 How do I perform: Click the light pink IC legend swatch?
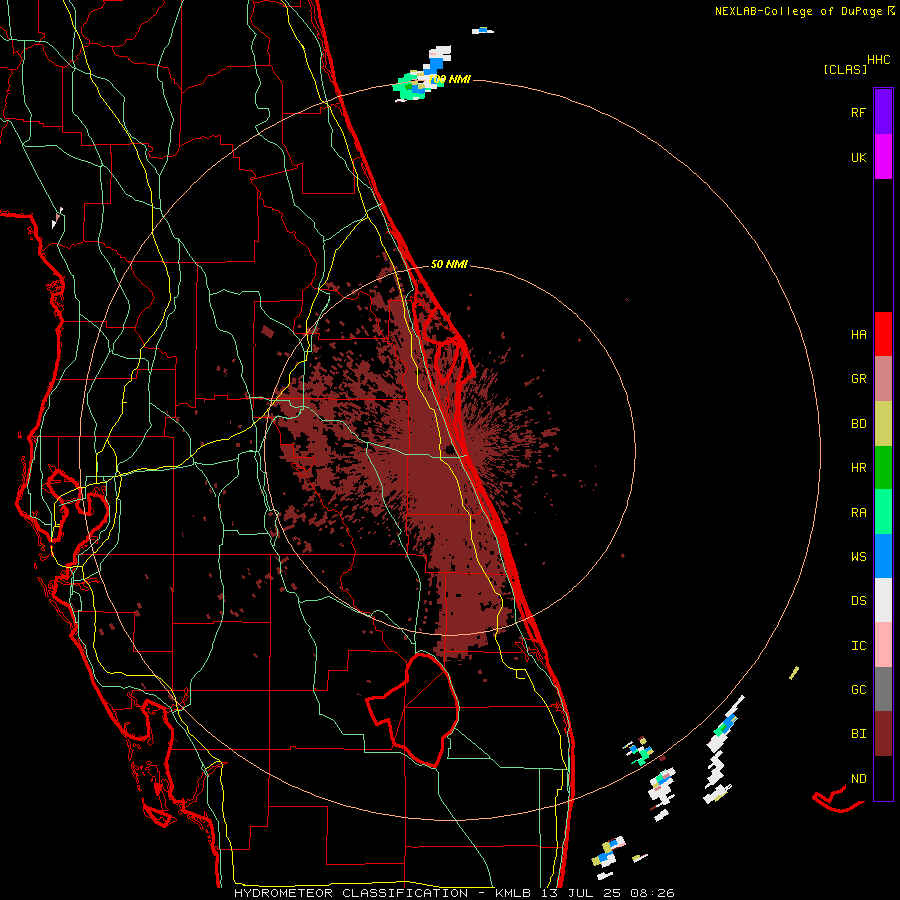coord(883,645)
